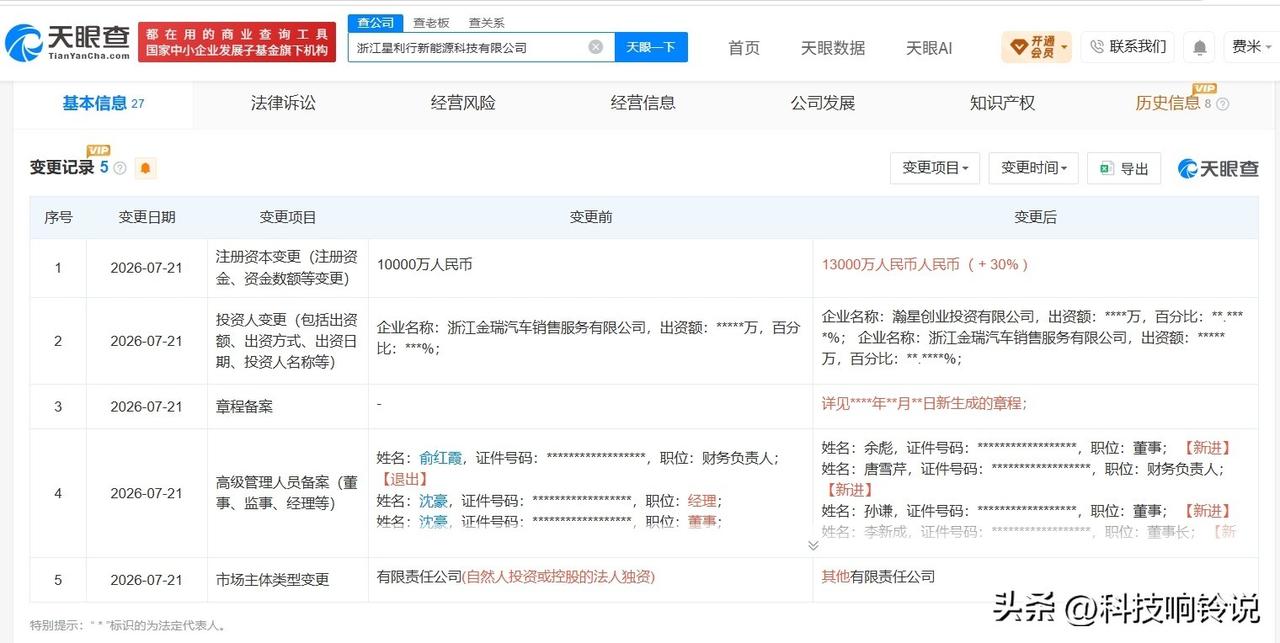Click the TianYanCha logo at top left
Image resolution: width=1280 pixels, height=643 pixels.
(x=68, y=41)
